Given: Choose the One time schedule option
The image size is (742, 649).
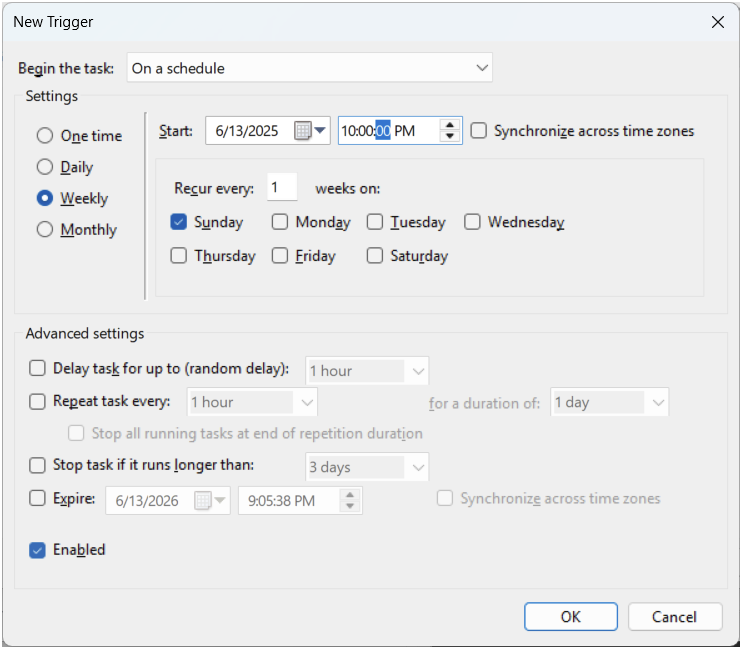Looking at the screenshot, I should click(x=45, y=135).
